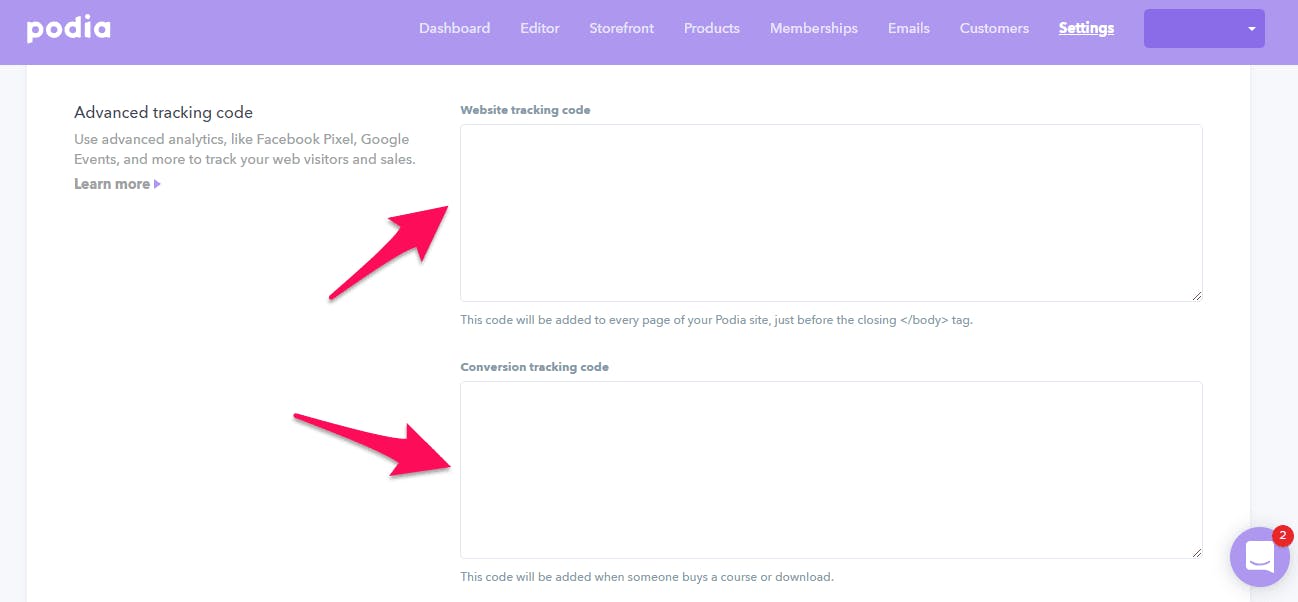Image resolution: width=1298 pixels, height=602 pixels.
Task: Open the purple account menu button
Action: pos(1204,29)
